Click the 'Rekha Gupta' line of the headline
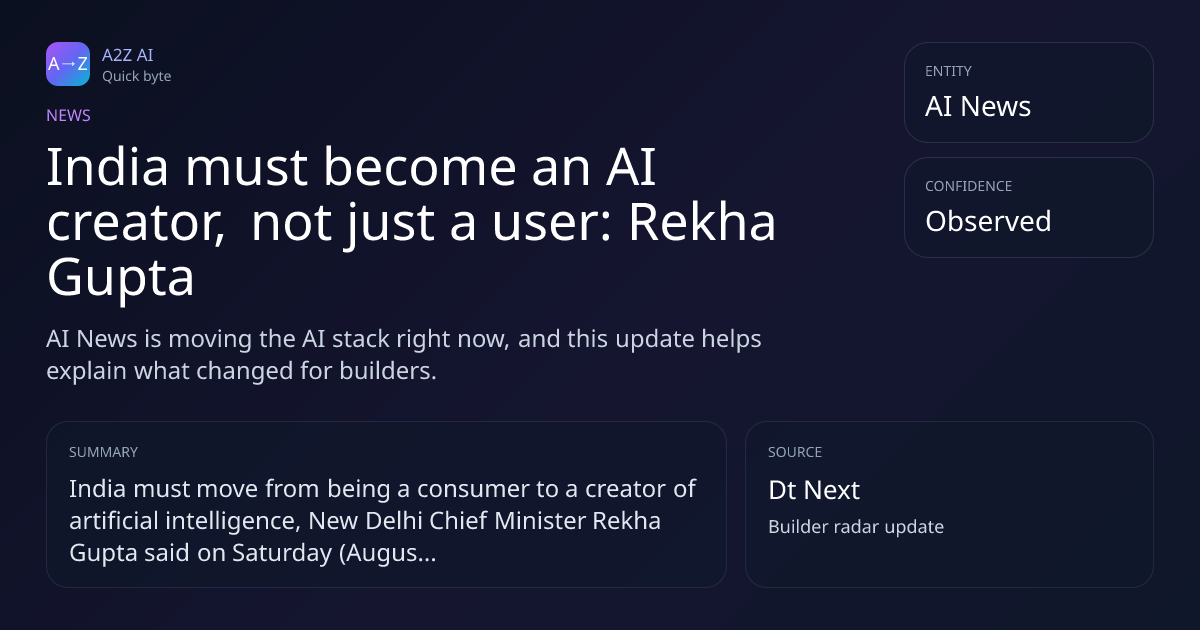The width and height of the screenshot is (1200, 630). (x=120, y=279)
